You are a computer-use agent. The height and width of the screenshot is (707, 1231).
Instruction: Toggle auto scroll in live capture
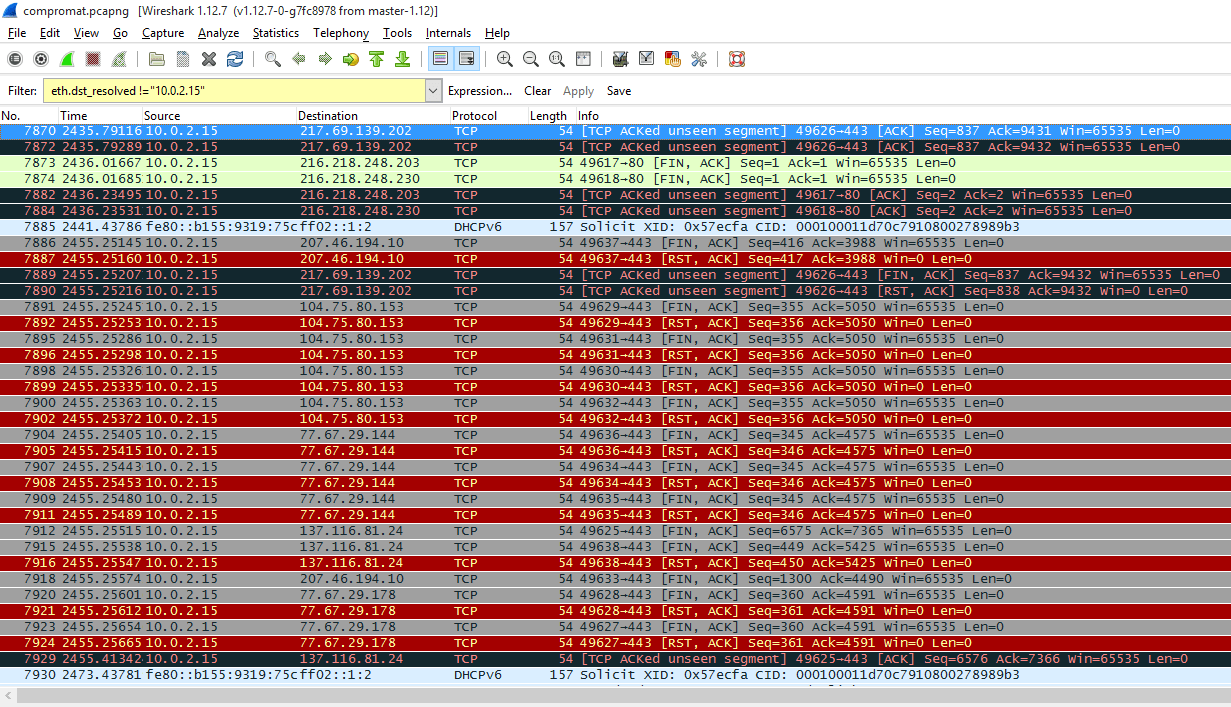[x=466, y=59]
